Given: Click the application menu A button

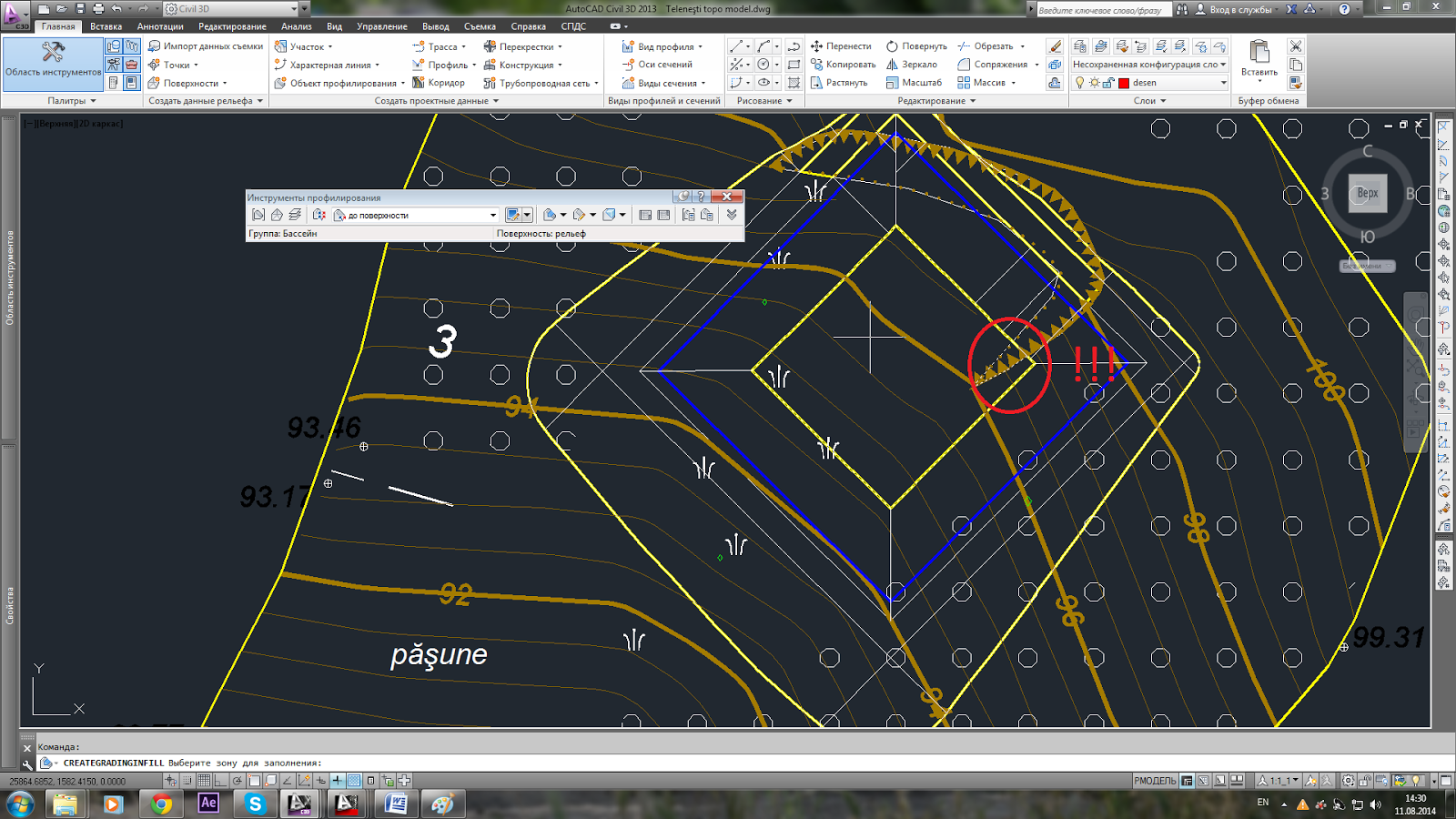Looking at the screenshot, I should 15,14.
